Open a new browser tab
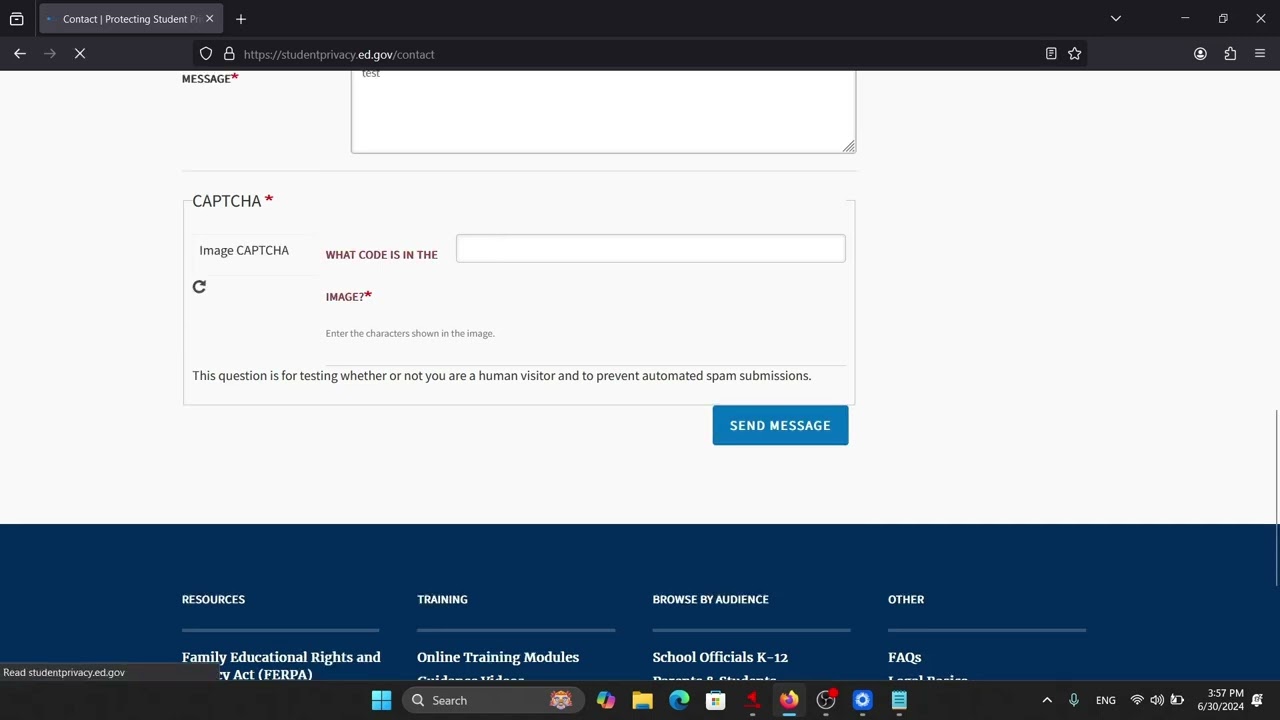 click(x=241, y=19)
